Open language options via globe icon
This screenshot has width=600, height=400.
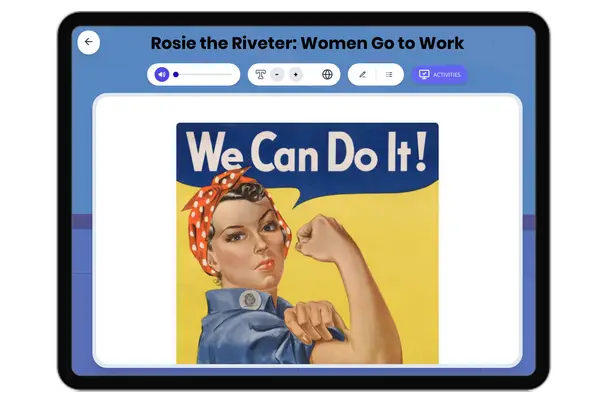click(x=327, y=74)
